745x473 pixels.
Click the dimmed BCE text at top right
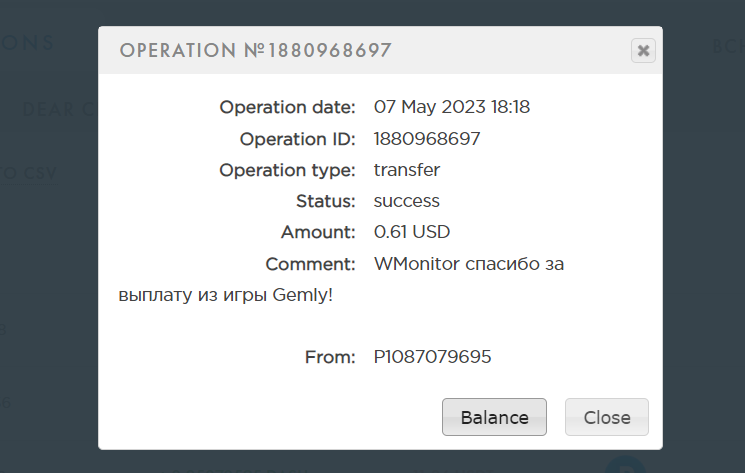727,46
